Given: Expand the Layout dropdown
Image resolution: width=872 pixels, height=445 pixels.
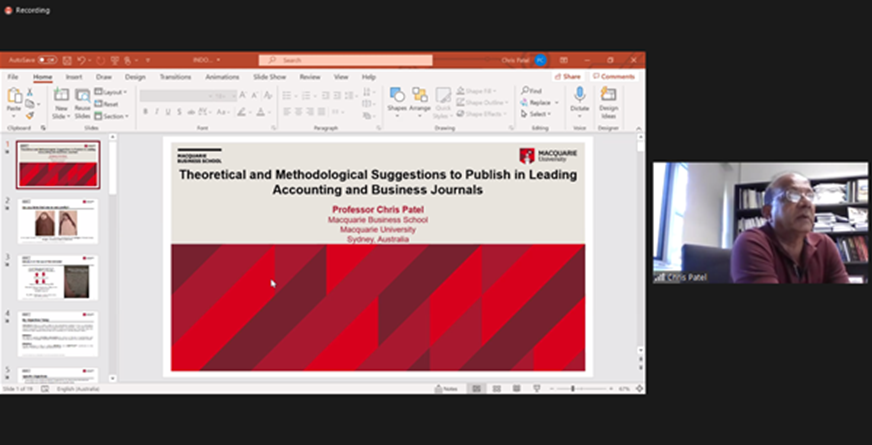Looking at the screenshot, I should point(112,92).
